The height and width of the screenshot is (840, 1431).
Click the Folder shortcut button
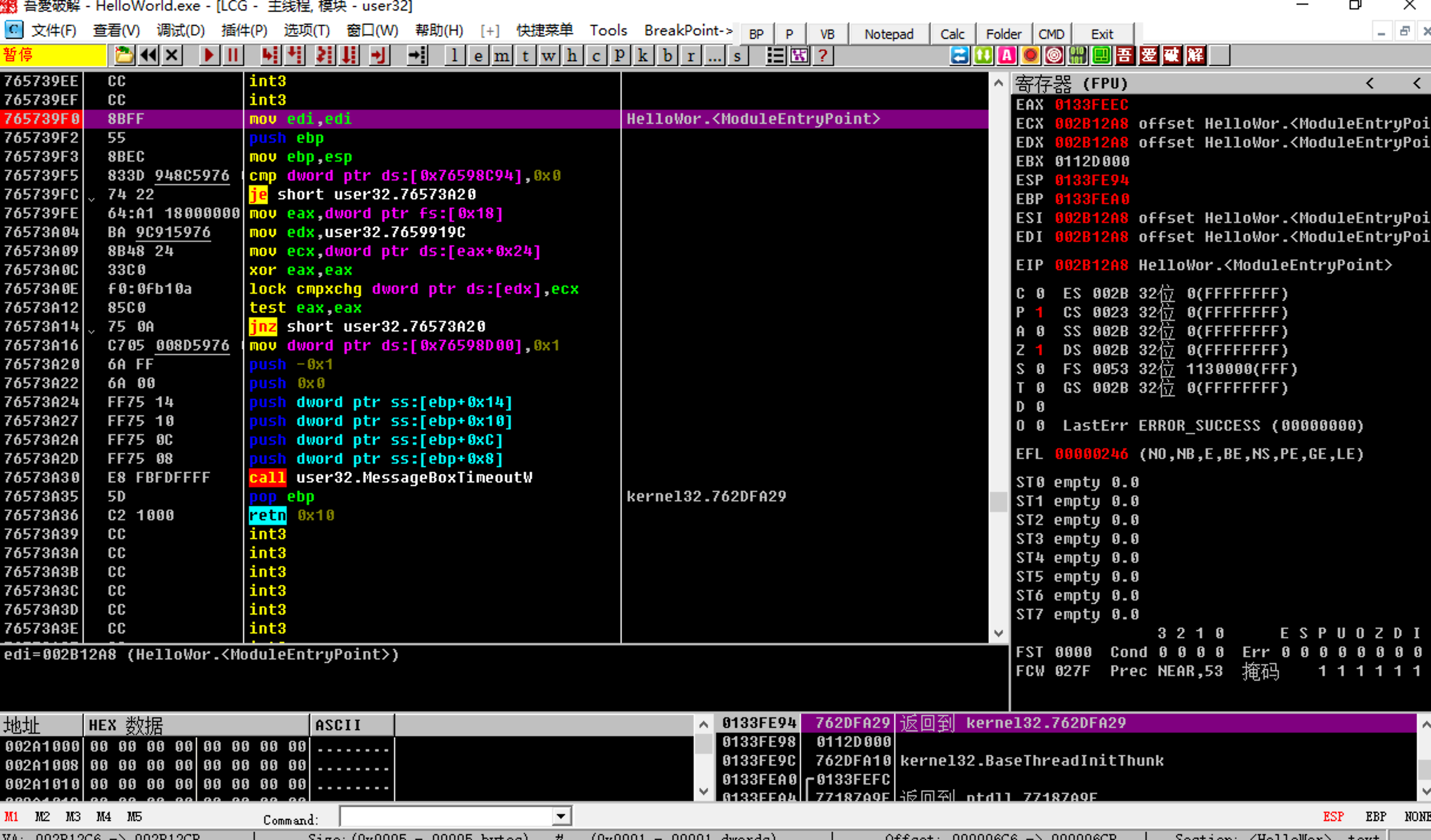[1004, 34]
